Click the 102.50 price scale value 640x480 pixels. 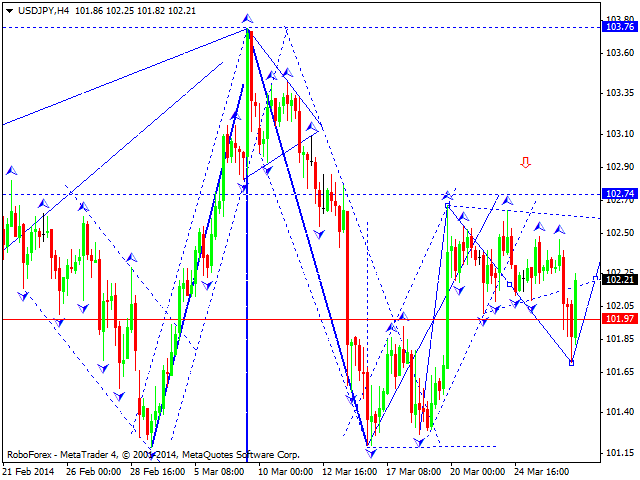pos(620,233)
